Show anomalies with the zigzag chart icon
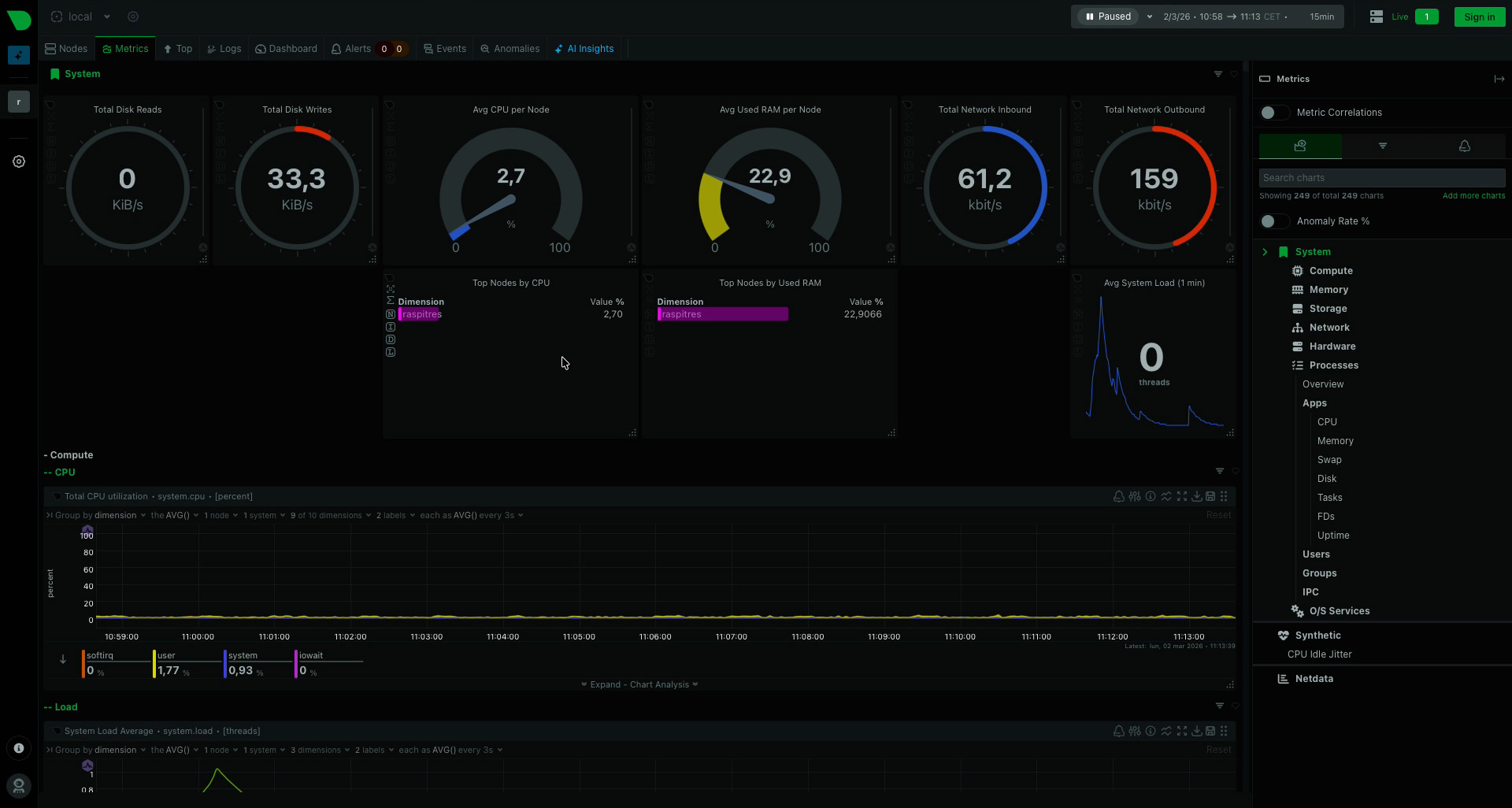The width and height of the screenshot is (1512, 808). pos(1166,496)
